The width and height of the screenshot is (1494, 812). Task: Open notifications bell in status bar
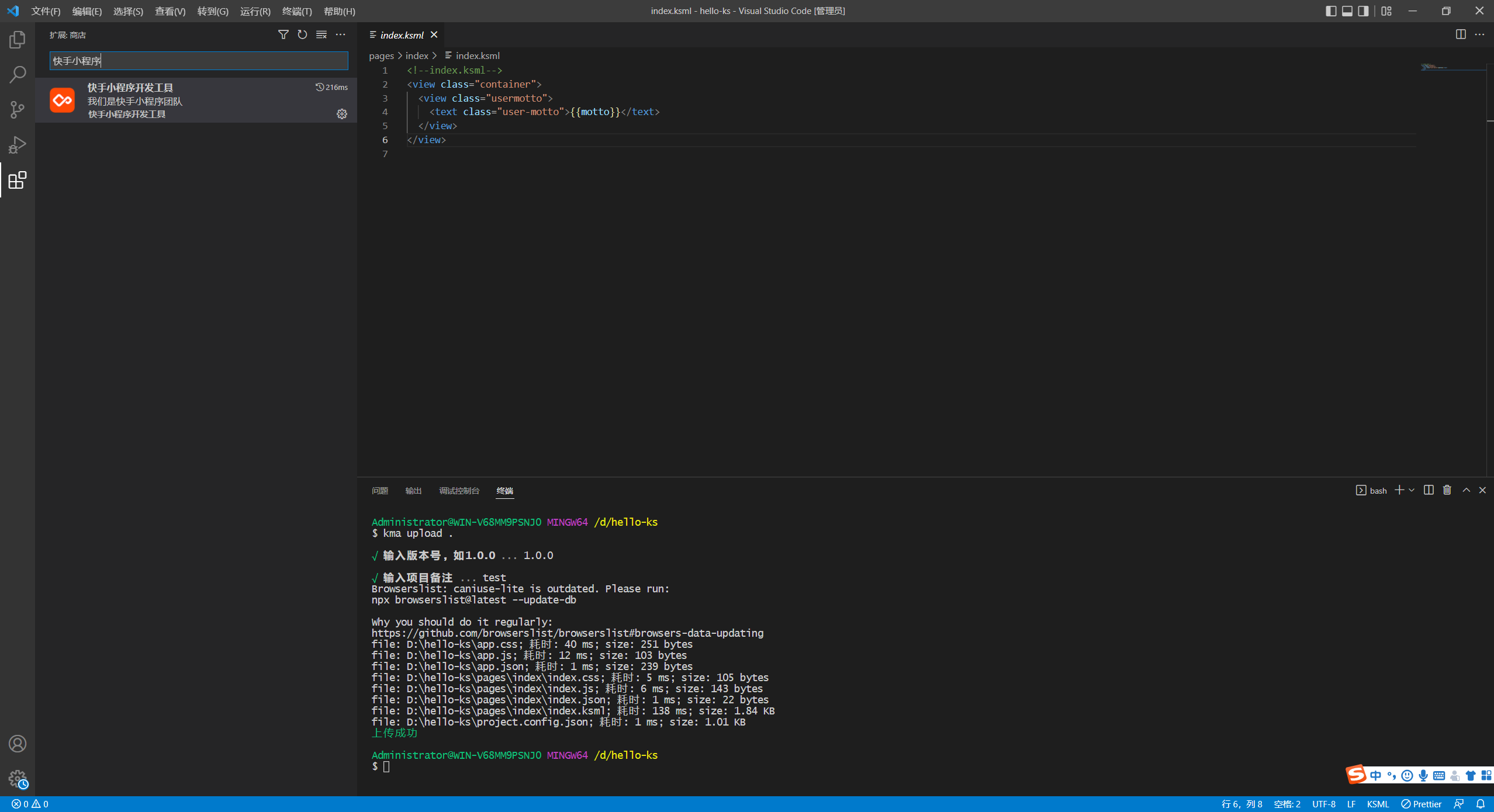pyautogui.click(x=1480, y=804)
